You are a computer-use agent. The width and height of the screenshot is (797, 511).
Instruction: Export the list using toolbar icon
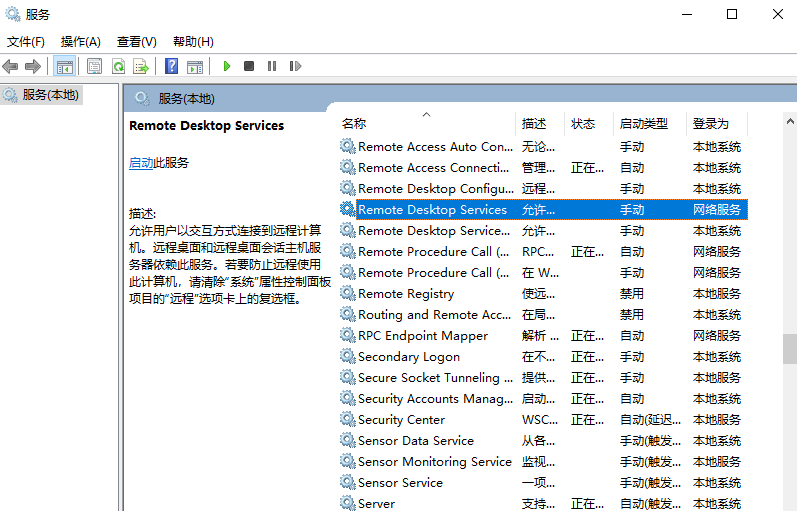(141, 66)
